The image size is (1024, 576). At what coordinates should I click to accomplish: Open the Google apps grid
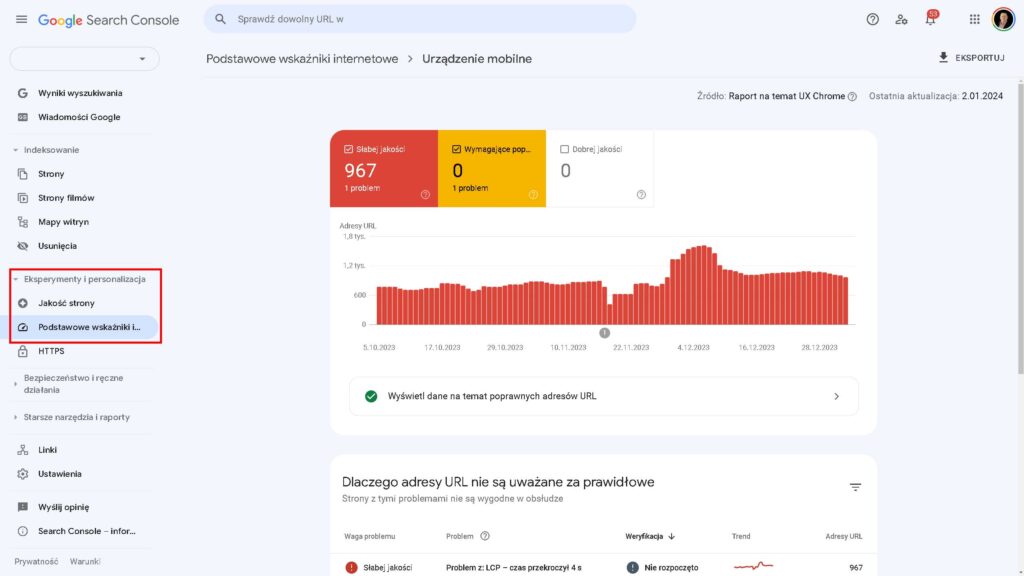tap(974, 19)
